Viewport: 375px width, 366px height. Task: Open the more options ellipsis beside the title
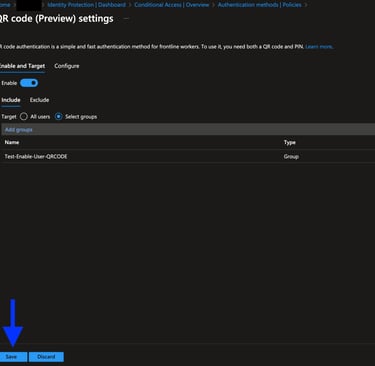(x=126, y=19)
